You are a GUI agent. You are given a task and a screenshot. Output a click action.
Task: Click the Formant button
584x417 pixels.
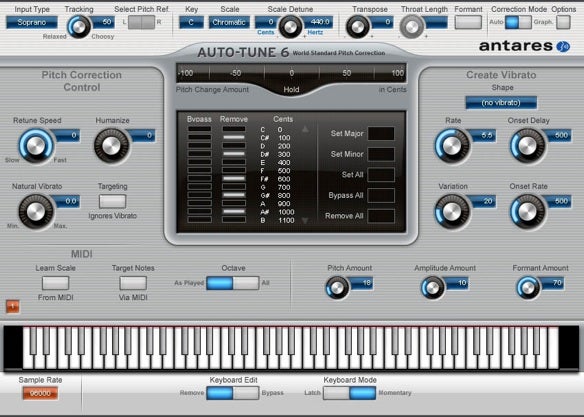tap(468, 22)
